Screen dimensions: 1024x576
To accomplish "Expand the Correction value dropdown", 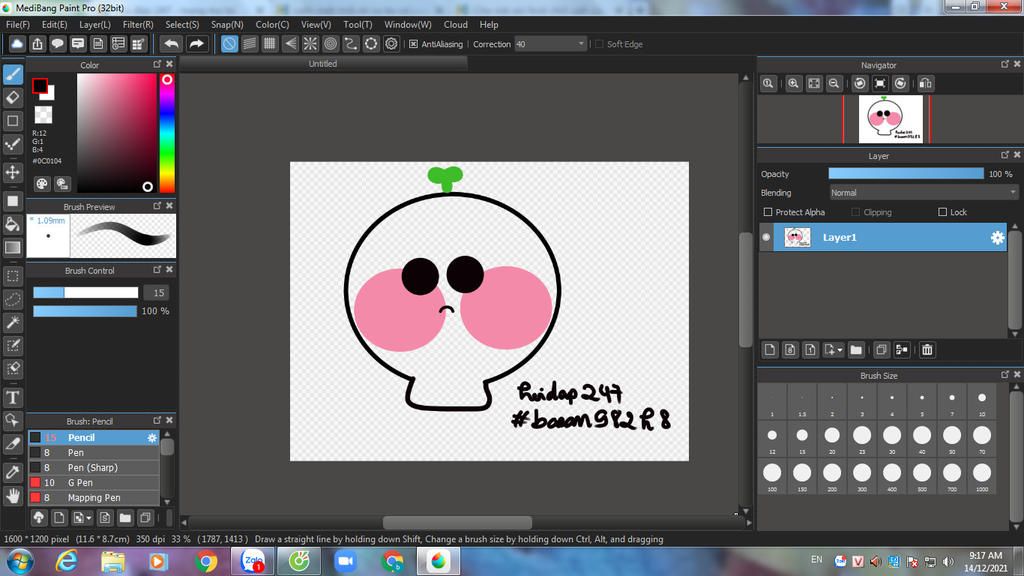I will pyautogui.click(x=581, y=44).
